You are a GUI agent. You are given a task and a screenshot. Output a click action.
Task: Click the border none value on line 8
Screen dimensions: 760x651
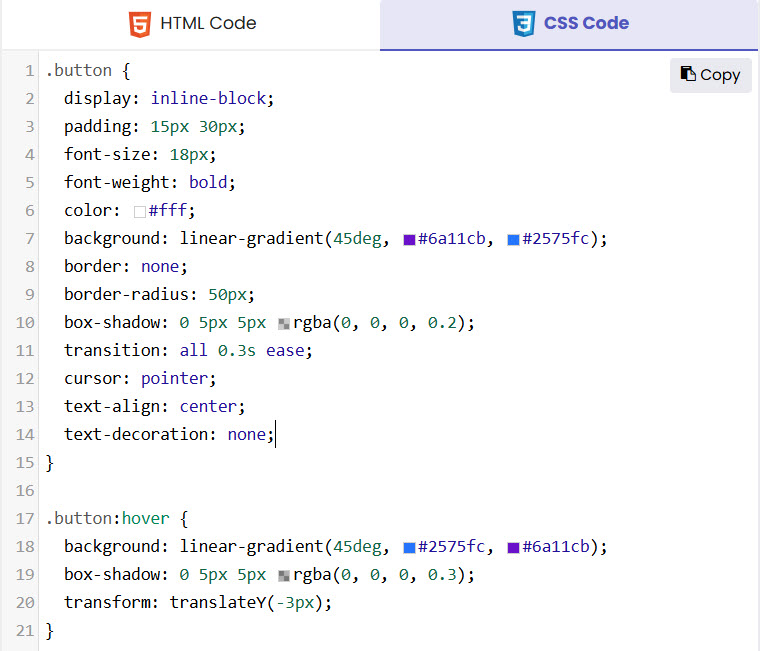[x=160, y=267]
